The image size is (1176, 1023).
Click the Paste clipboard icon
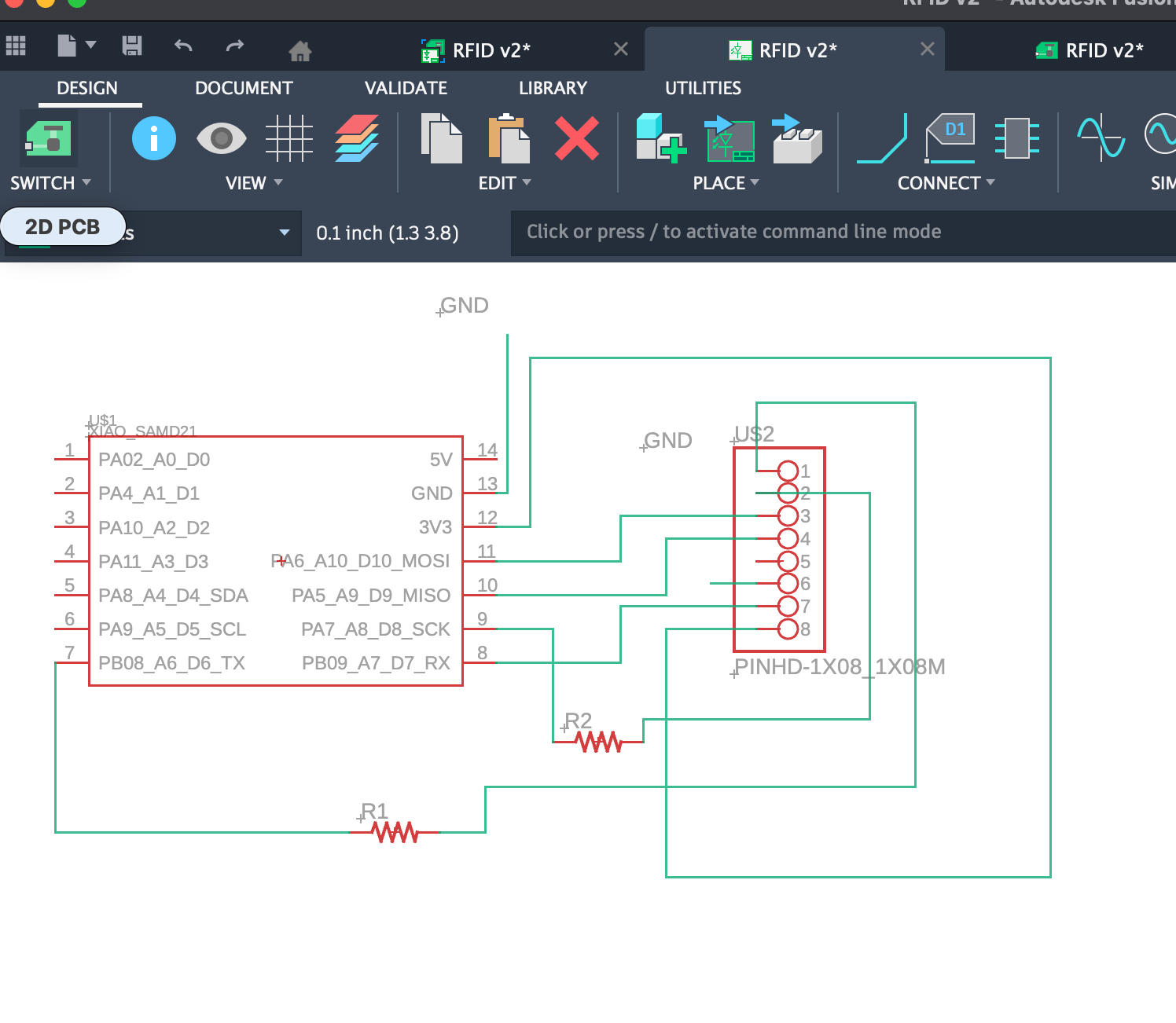coord(509,139)
